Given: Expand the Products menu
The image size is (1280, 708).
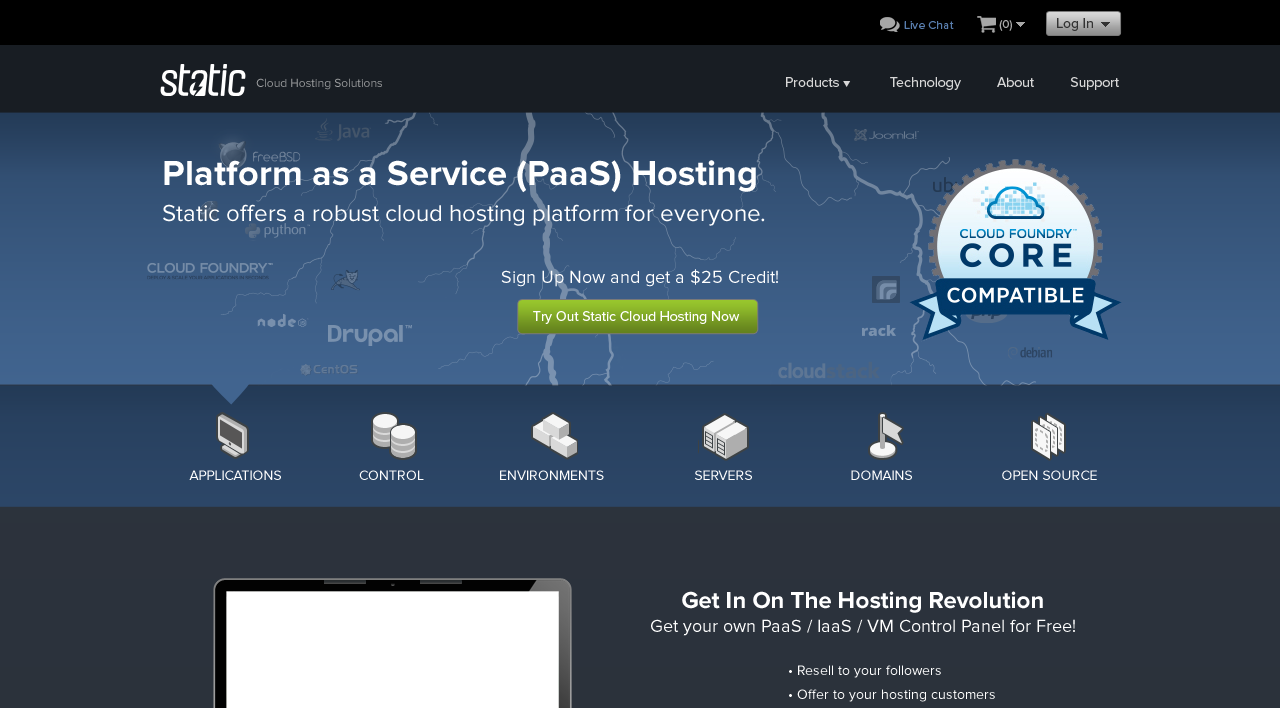Looking at the screenshot, I should [x=817, y=82].
